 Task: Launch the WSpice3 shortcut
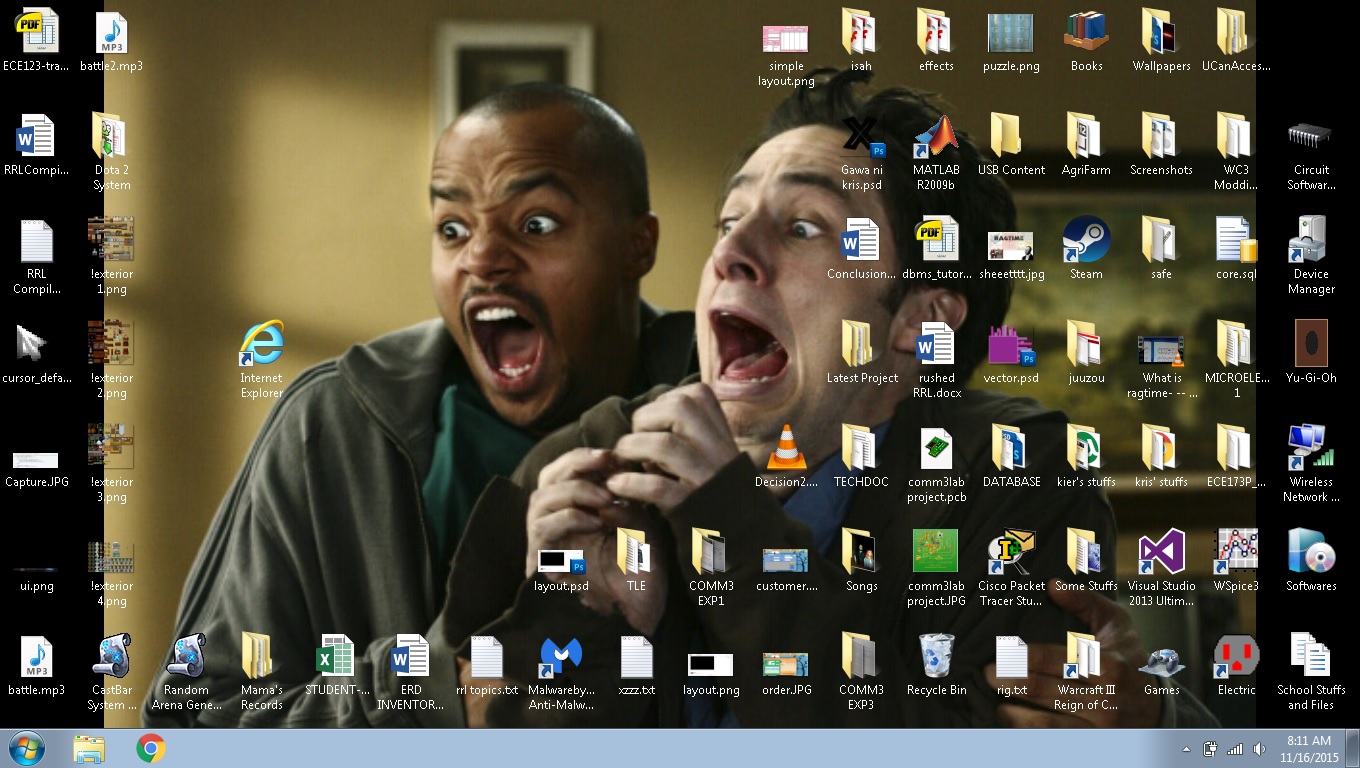[1236, 553]
